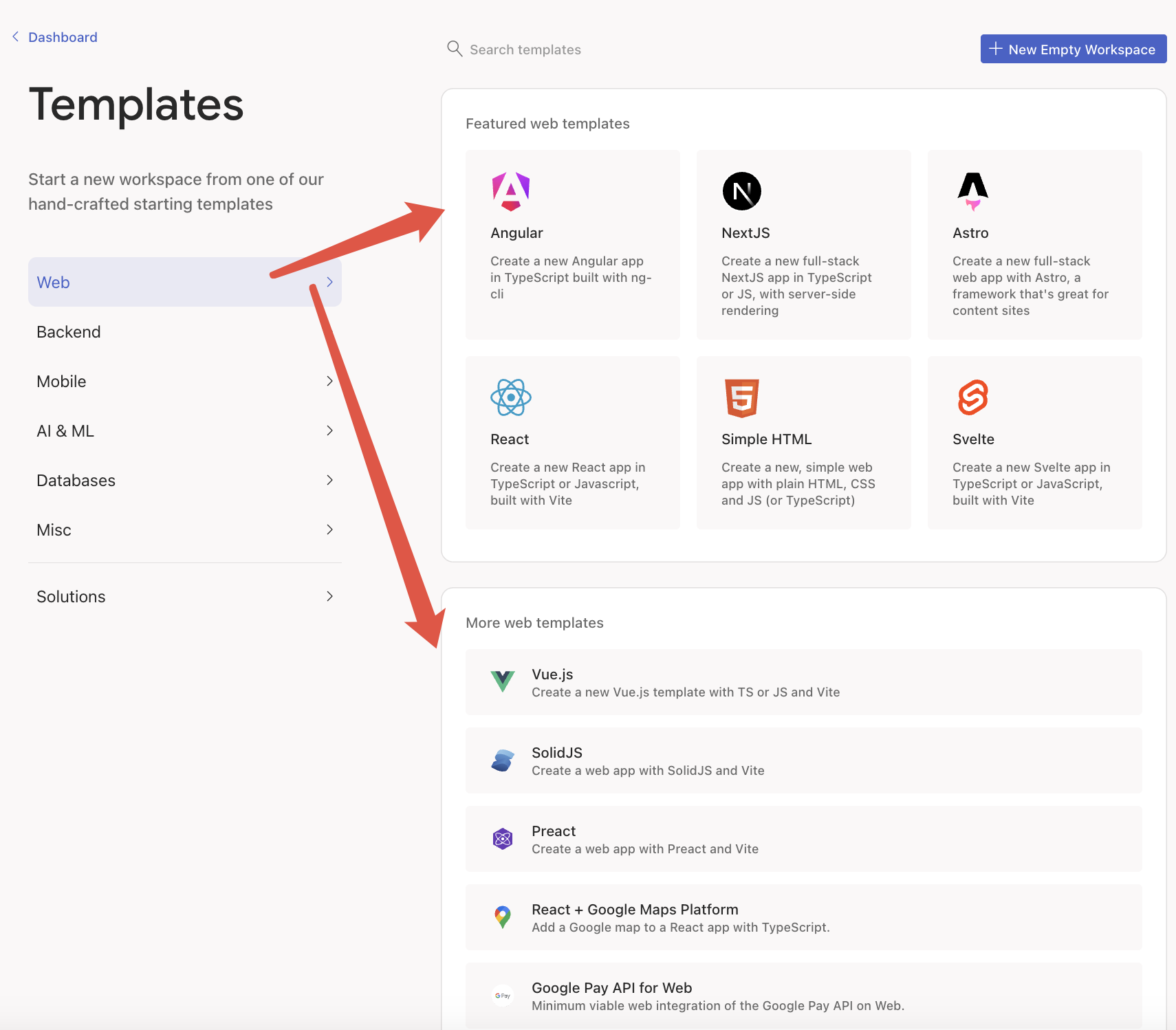Image resolution: width=1176 pixels, height=1030 pixels.
Task: Expand the Misc category chevron
Action: [x=330, y=529]
